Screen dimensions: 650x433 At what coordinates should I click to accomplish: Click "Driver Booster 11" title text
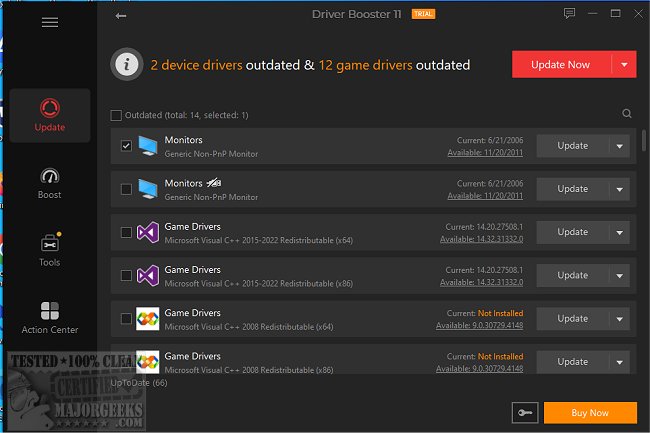point(357,14)
